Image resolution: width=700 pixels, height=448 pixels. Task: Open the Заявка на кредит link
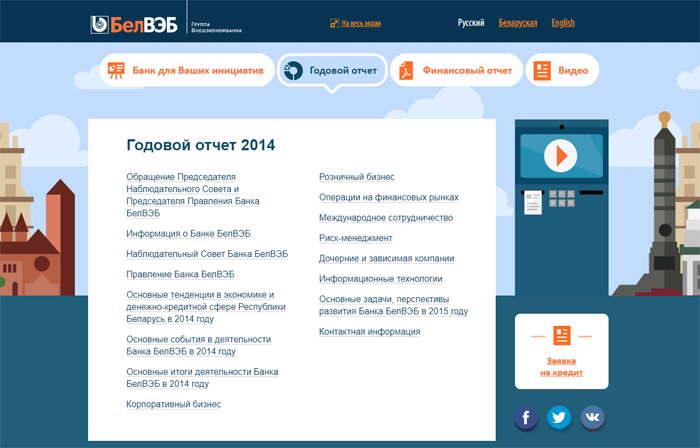coord(561,366)
